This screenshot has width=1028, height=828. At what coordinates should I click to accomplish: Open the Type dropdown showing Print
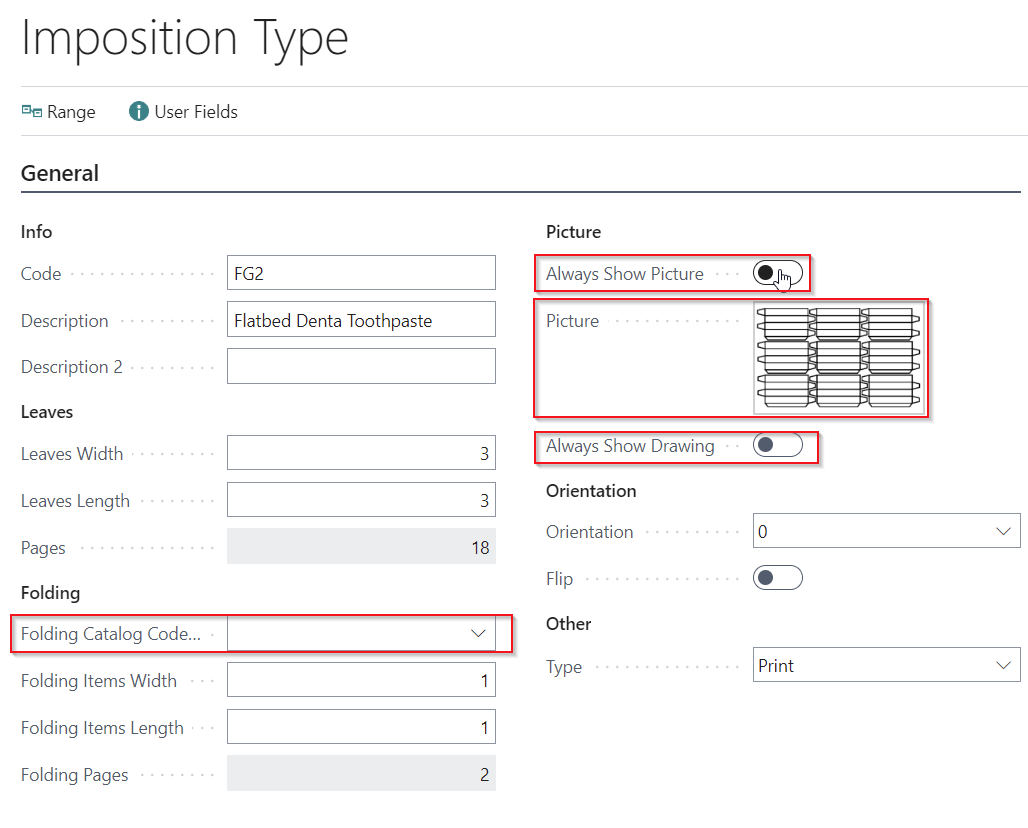tap(1003, 666)
